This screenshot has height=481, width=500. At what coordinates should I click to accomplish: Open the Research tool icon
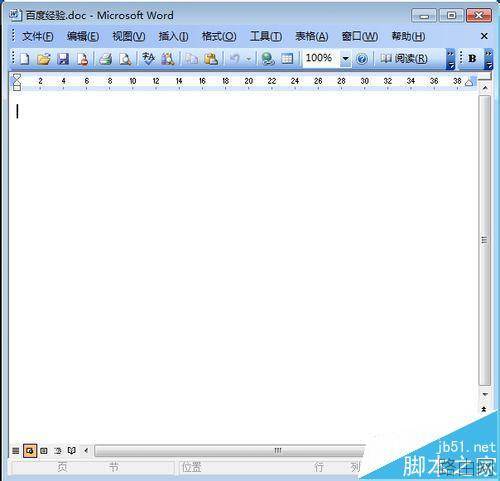[x=168, y=59]
